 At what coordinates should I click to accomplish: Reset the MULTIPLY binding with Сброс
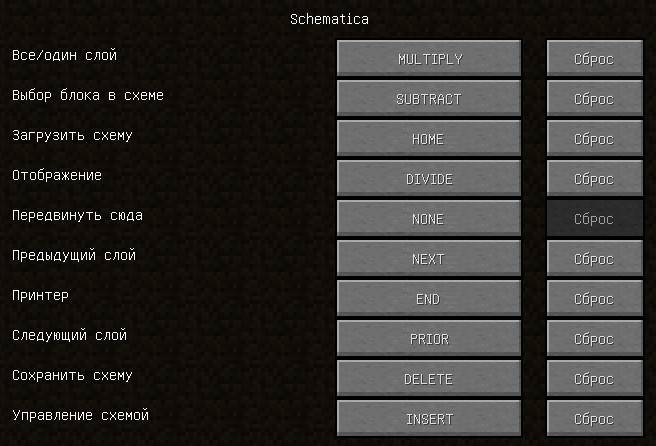coord(594,59)
